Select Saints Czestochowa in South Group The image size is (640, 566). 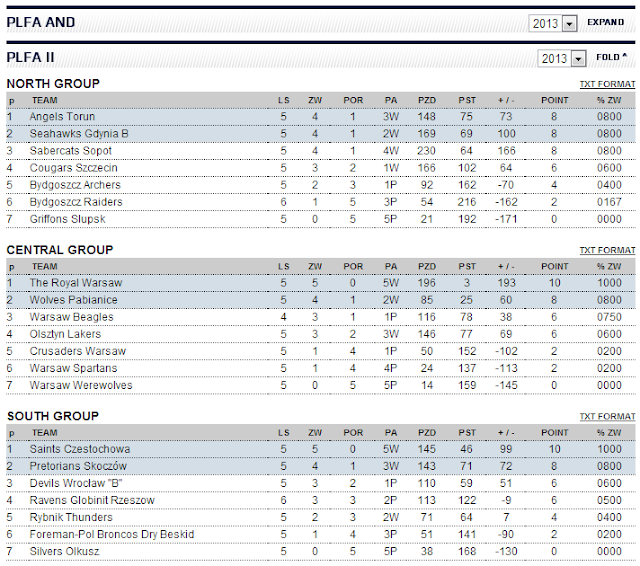click(76, 449)
